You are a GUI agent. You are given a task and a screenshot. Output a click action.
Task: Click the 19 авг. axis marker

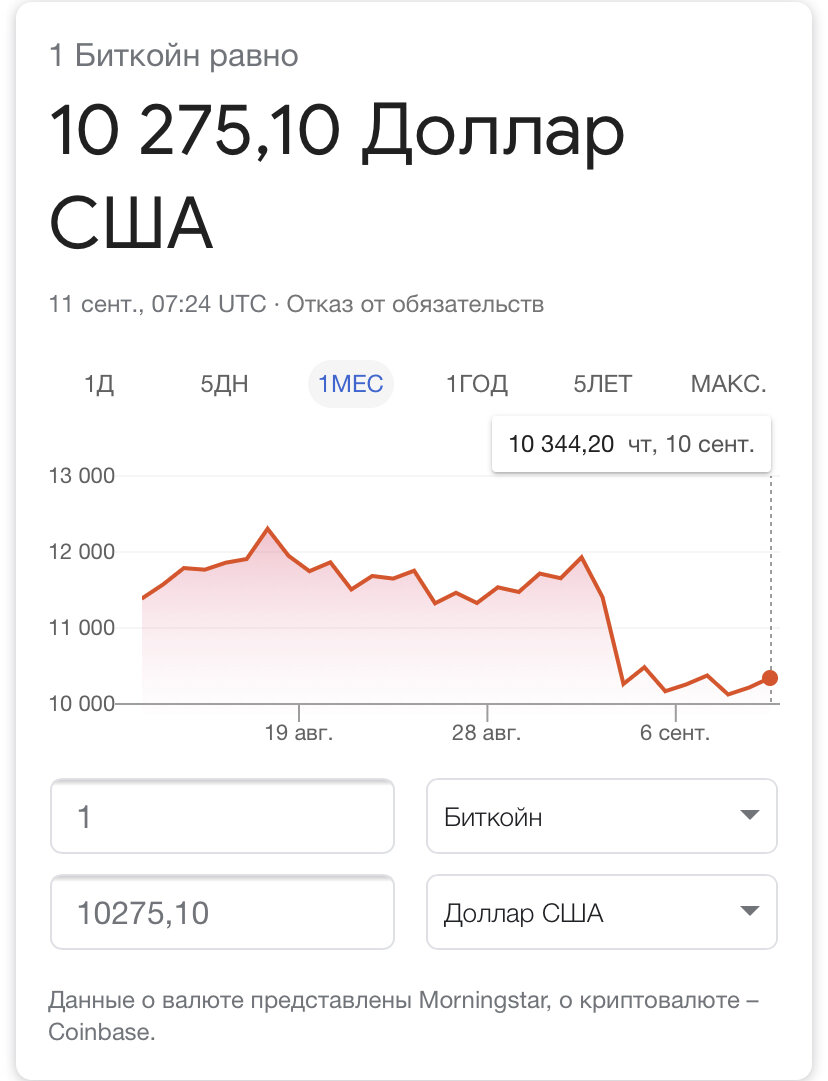point(299,732)
